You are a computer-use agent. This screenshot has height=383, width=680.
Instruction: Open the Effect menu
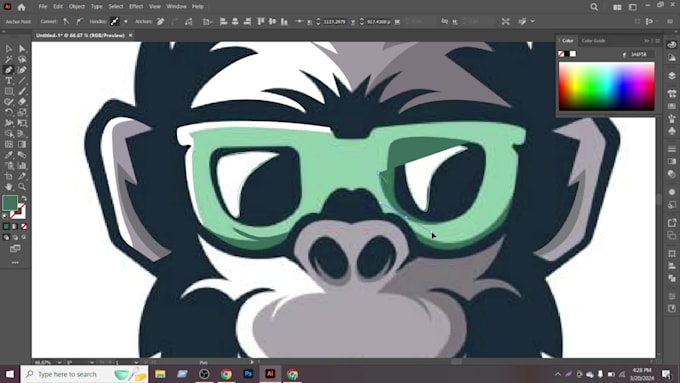[x=136, y=7]
